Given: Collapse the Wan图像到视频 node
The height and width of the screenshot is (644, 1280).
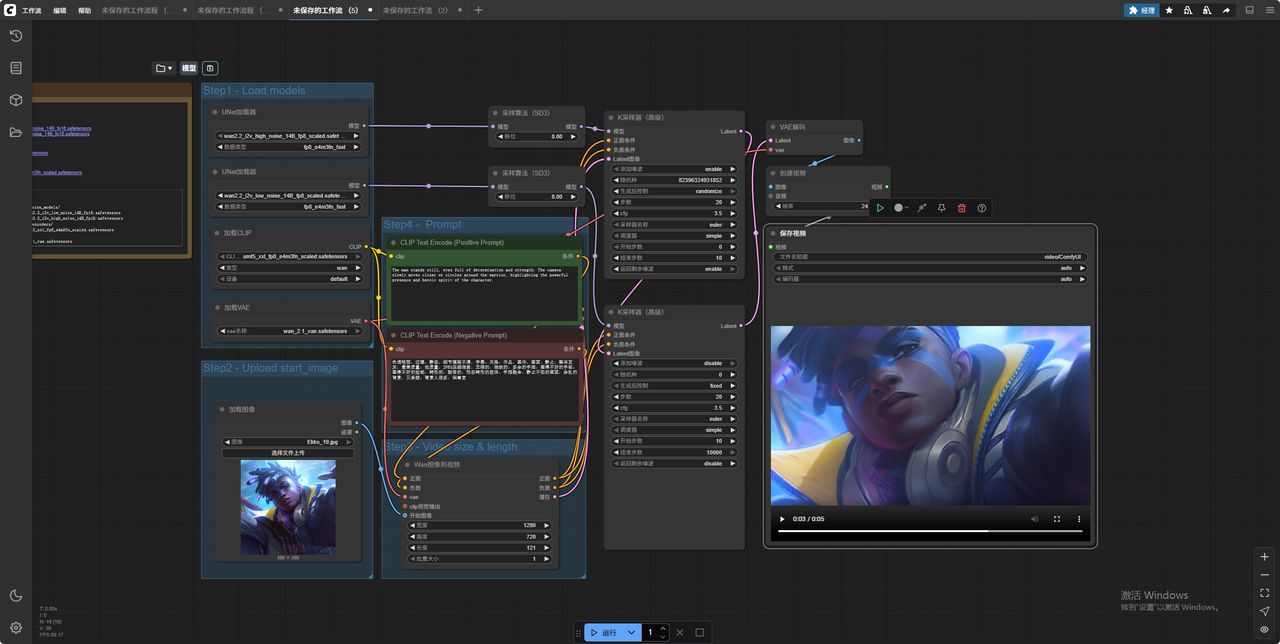Looking at the screenshot, I should pos(407,464).
